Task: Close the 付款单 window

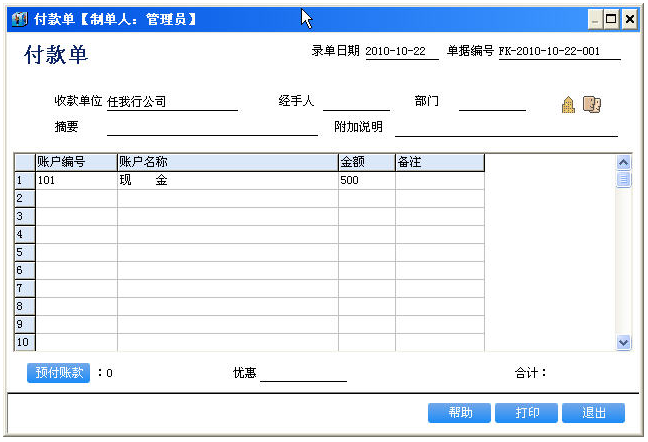Action: (x=629, y=19)
